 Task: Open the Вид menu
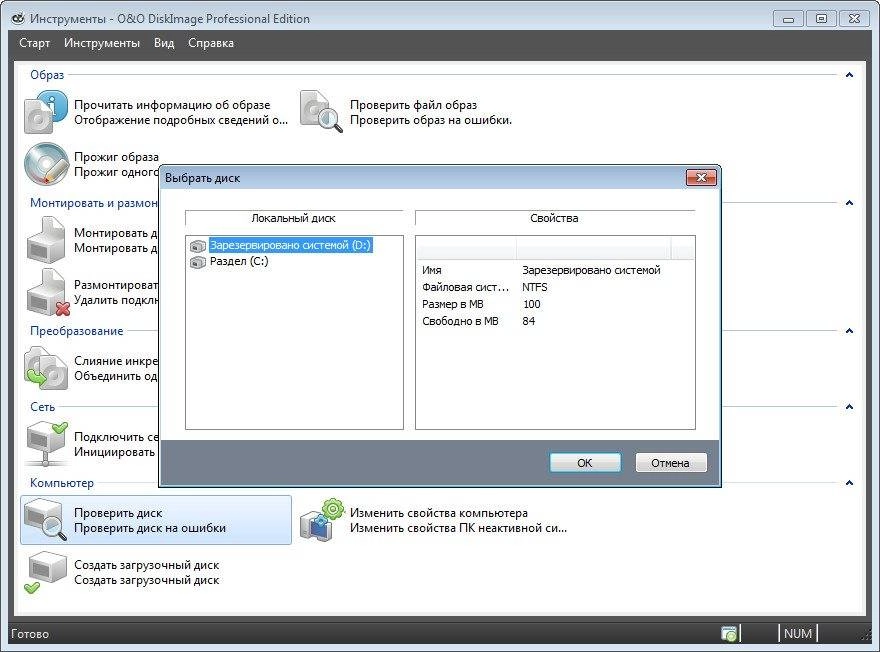164,43
